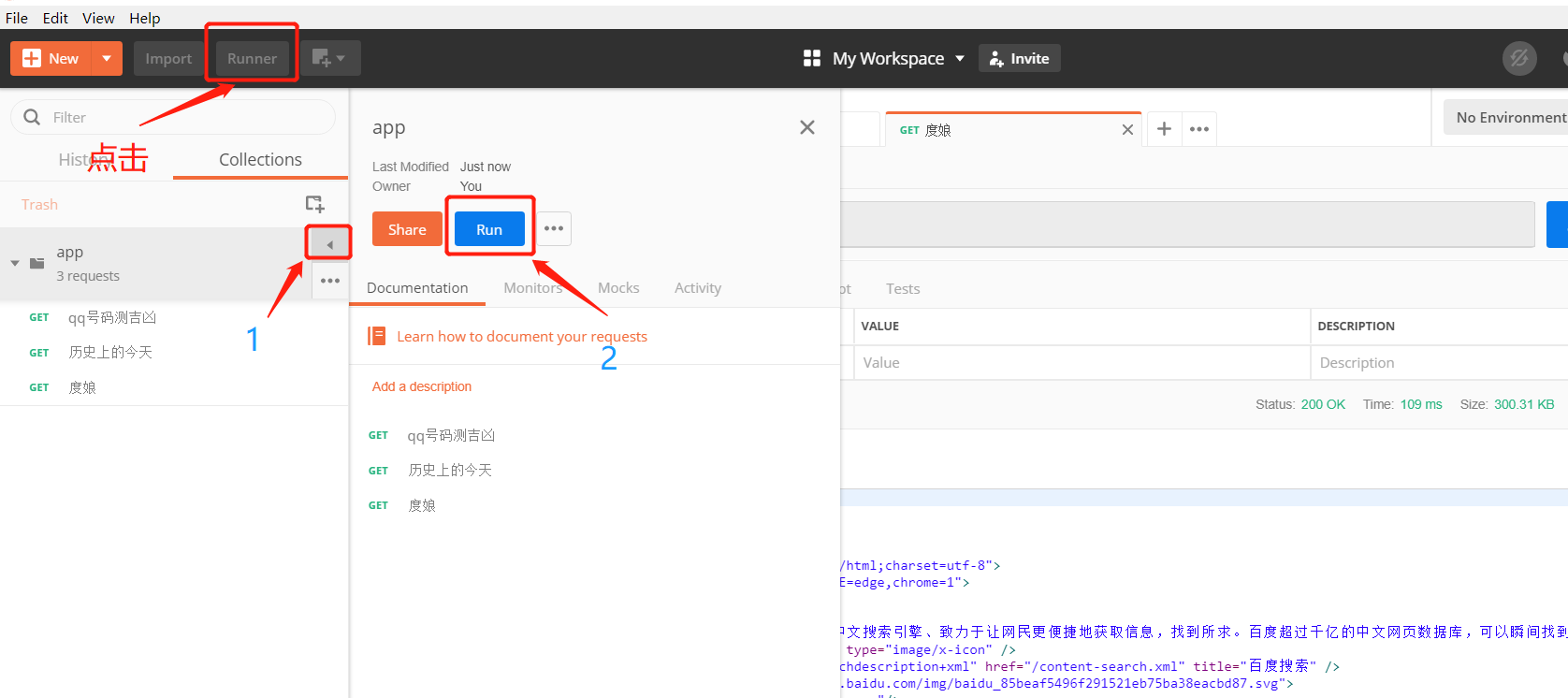The width and height of the screenshot is (1568, 698).
Task: Click the Invite button
Action: coord(1020,58)
